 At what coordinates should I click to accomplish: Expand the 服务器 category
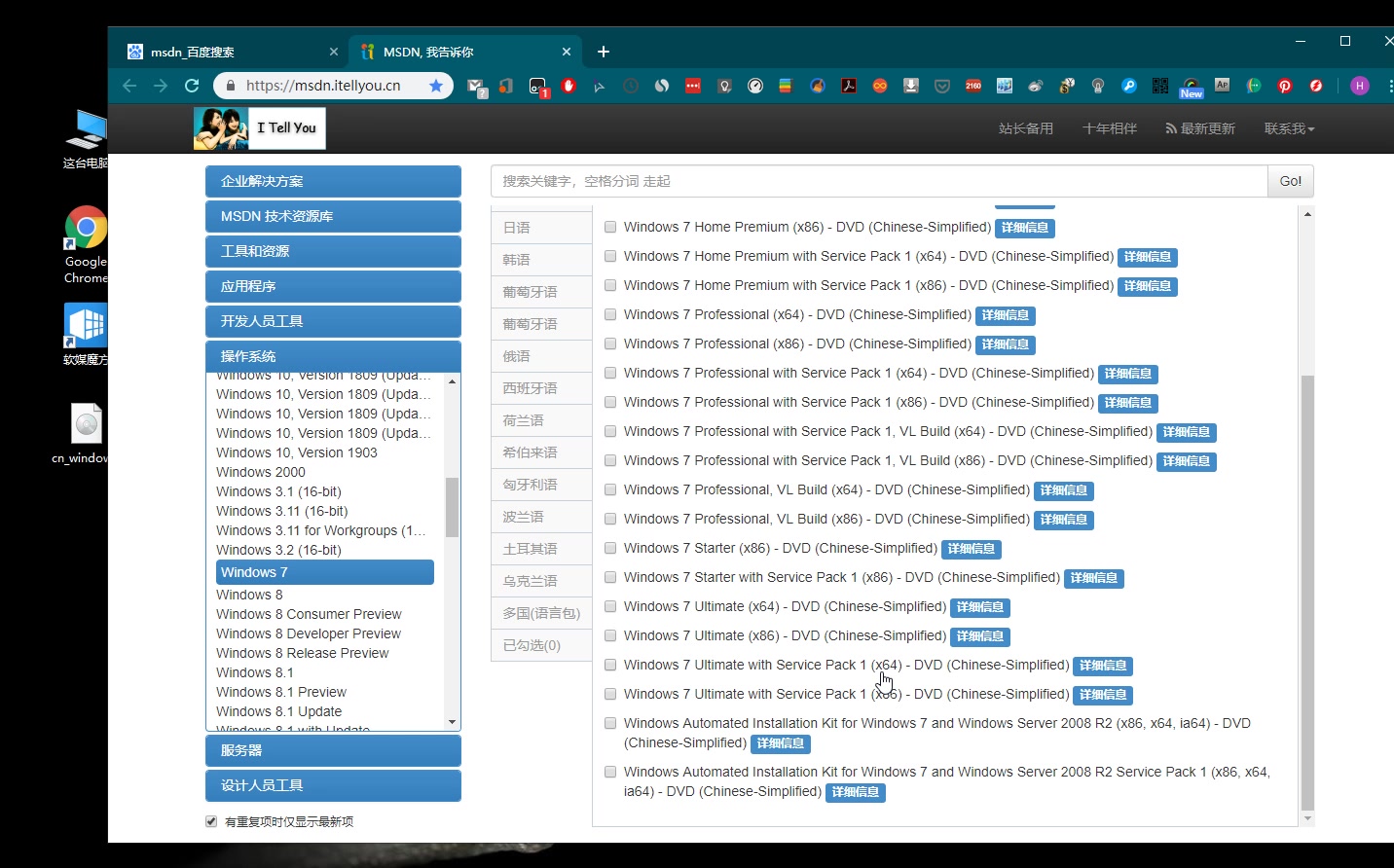333,750
